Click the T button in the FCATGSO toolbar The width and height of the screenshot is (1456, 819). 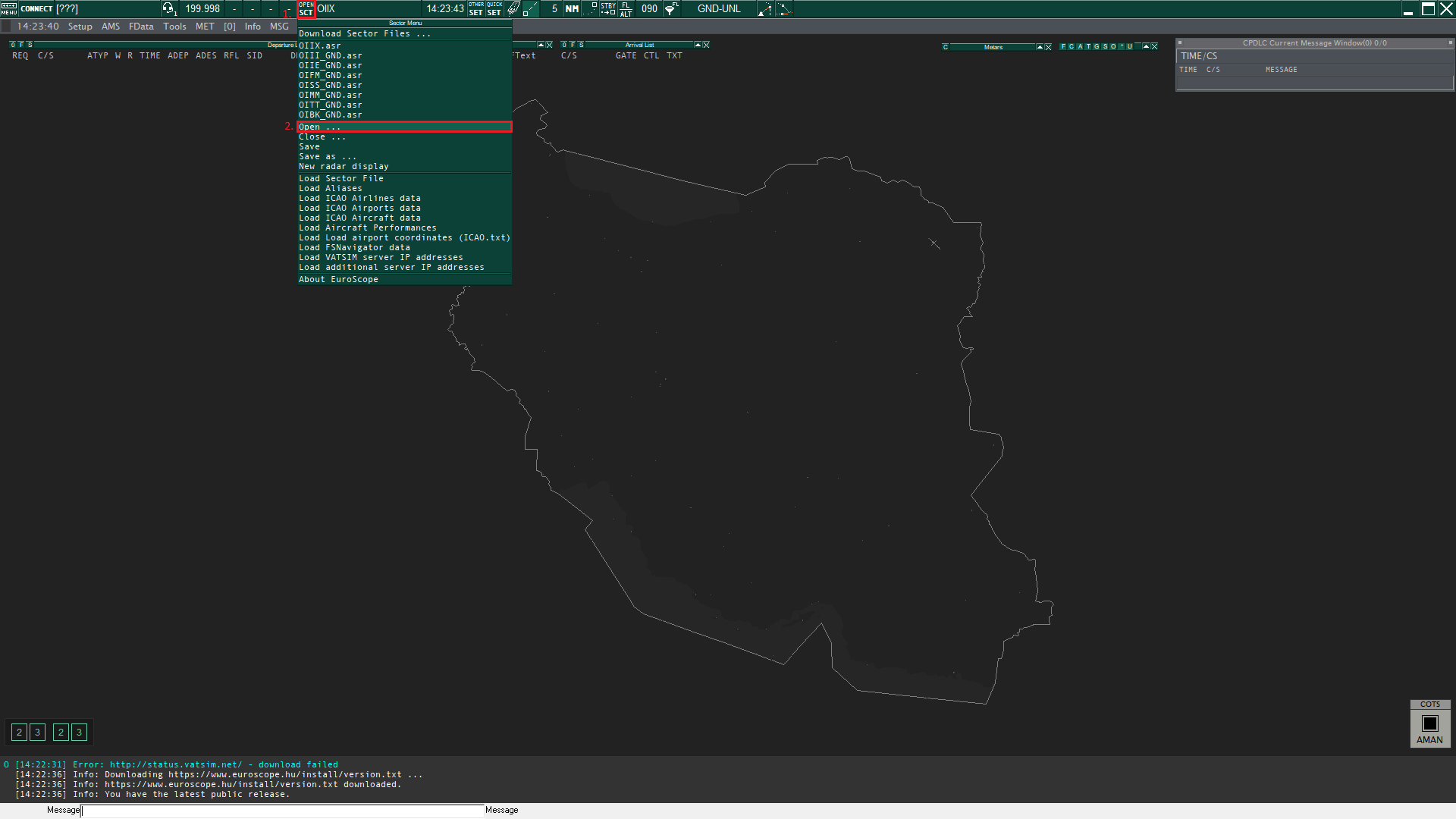tap(1087, 46)
